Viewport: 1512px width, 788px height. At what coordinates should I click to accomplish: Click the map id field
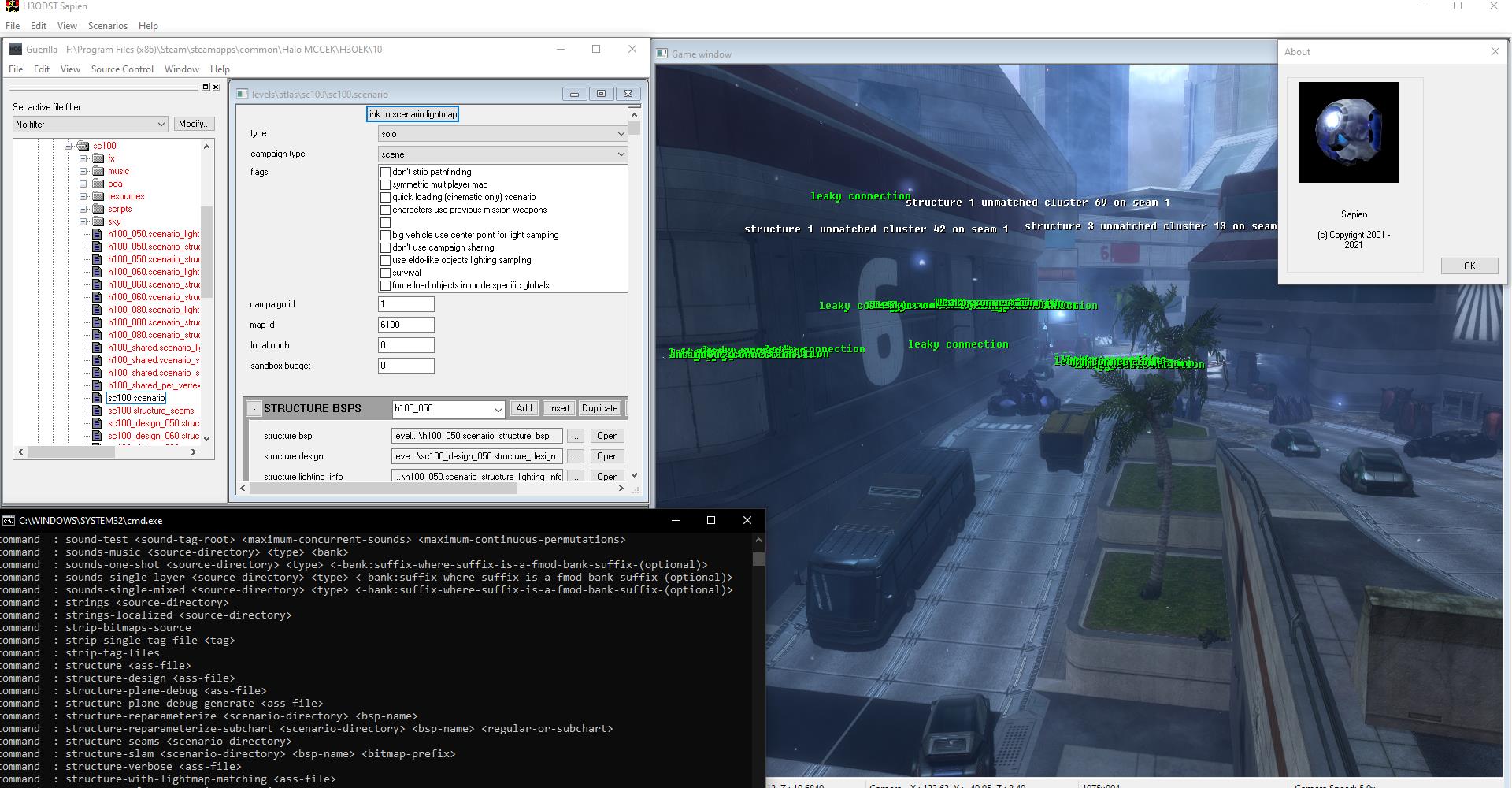tap(406, 325)
